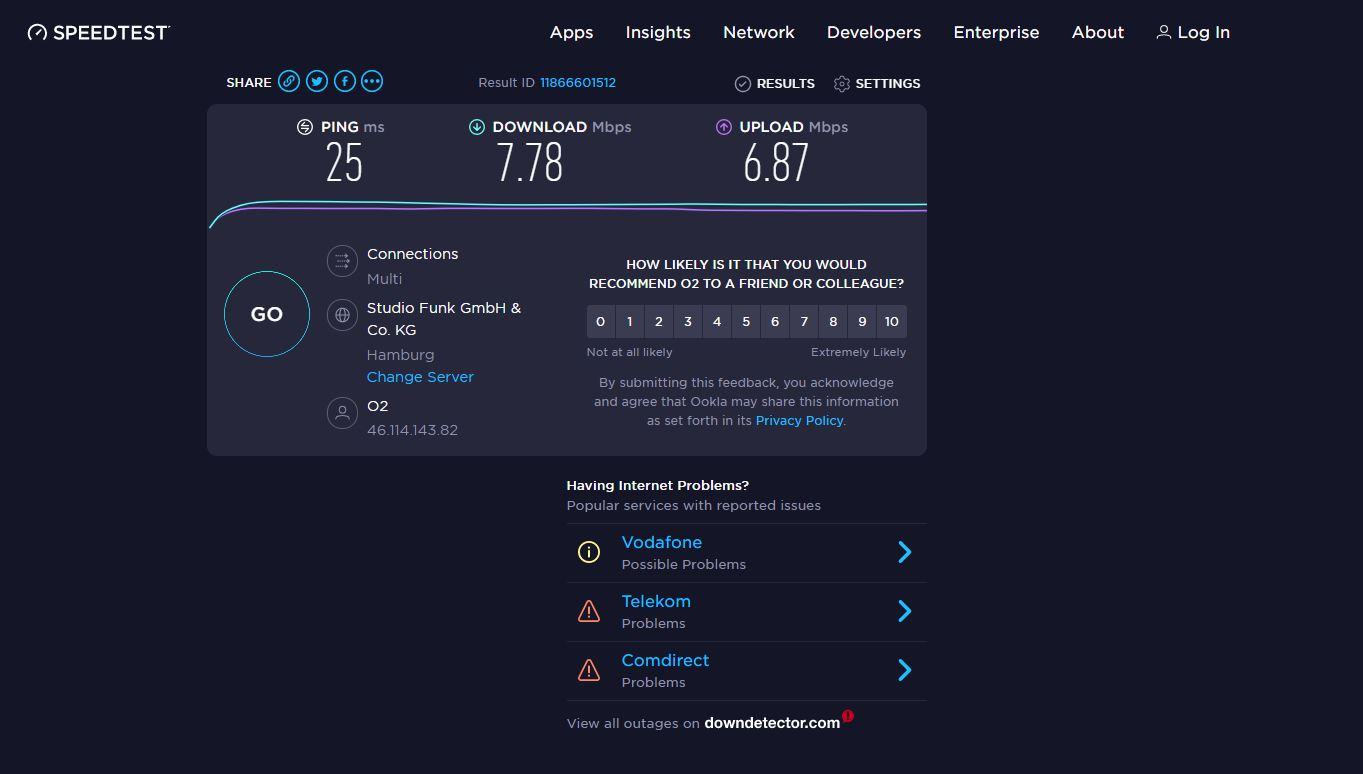Open the SETTINGS page
Image resolution: width=1363 pixels, height=774 pixels.
pos(888,84)
